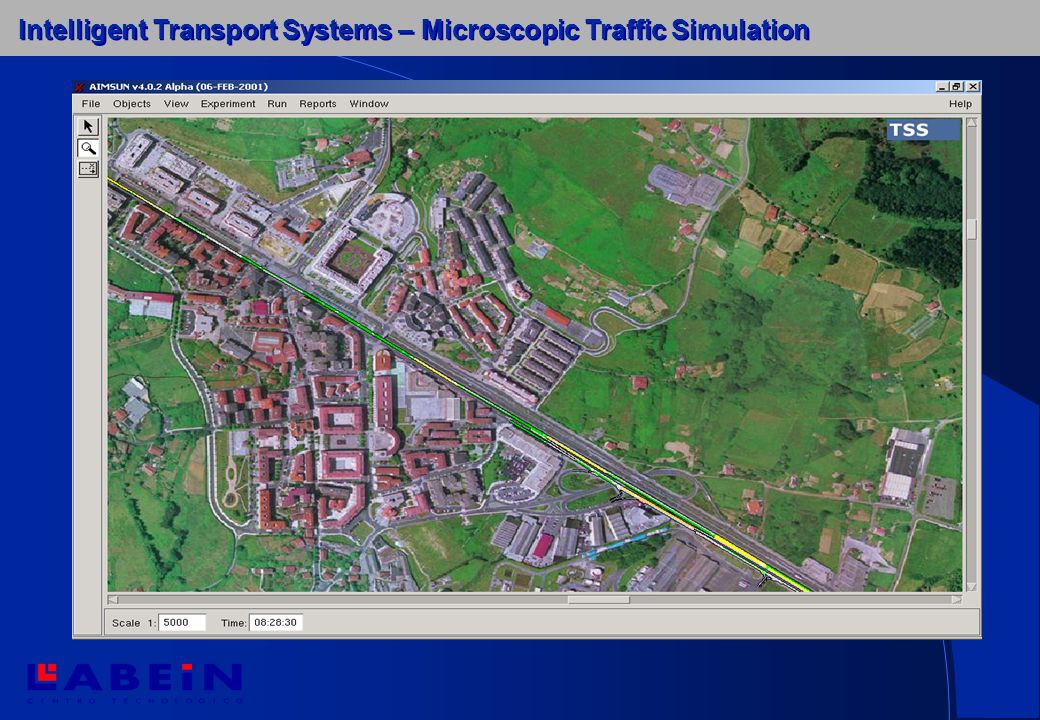The height and width of the screenshot is (720, 1040).
Task: Open the Experiment menu
Action: click(x=228, y=103)
